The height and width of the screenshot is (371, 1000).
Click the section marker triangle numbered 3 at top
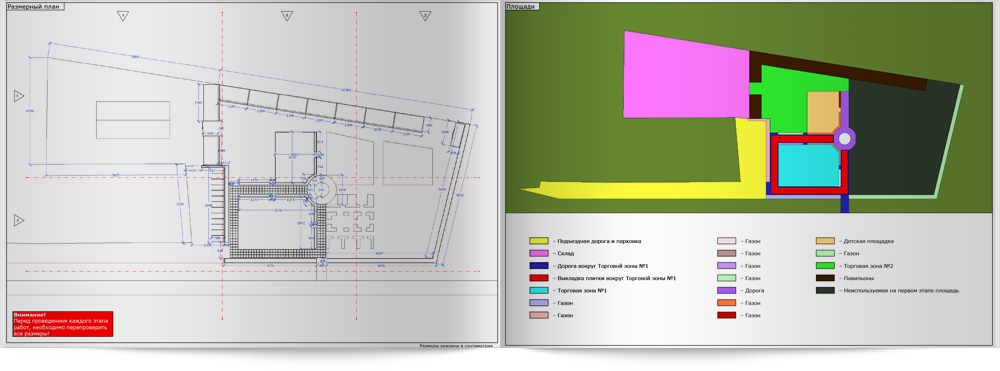pyautogui.click(x=425, y=17)
